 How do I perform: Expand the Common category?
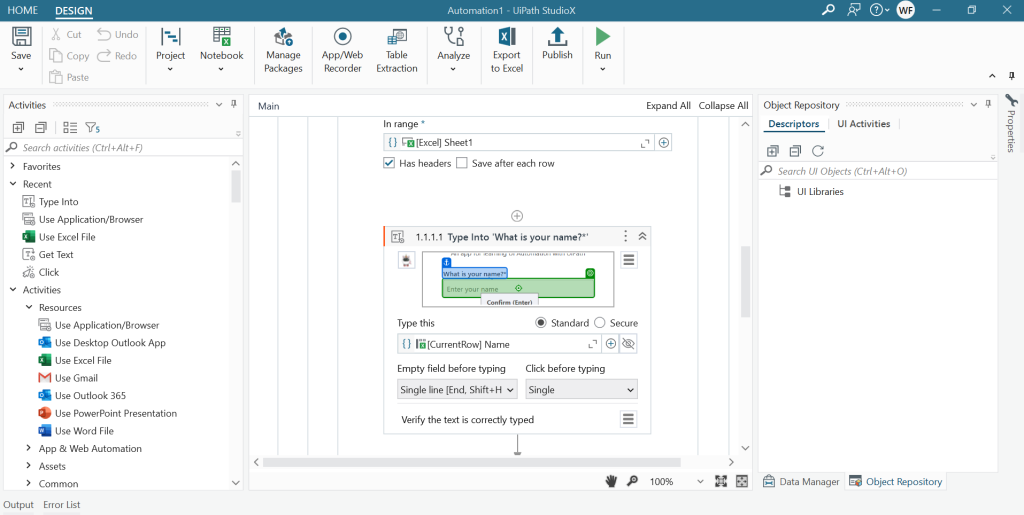tap(29, 484)
